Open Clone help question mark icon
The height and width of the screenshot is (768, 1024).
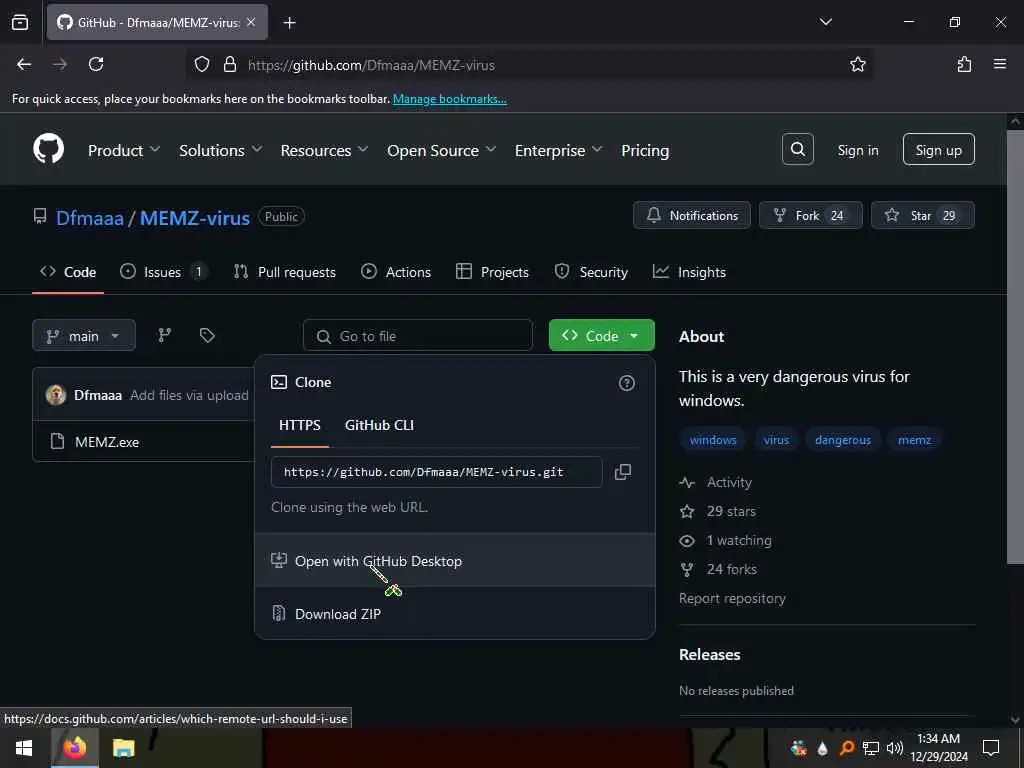[x=626, y=383]
